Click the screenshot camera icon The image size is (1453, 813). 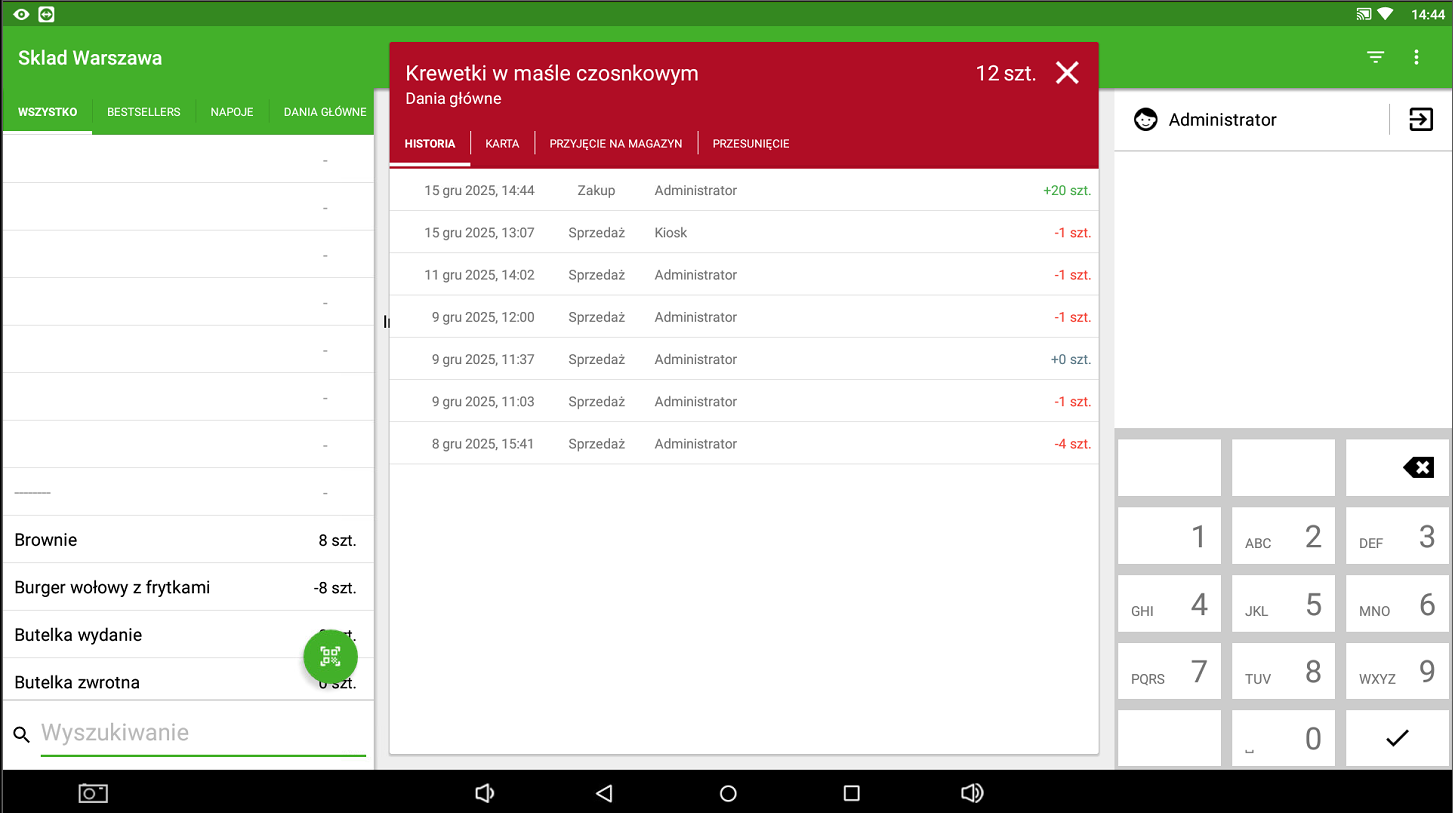coord(93,793)
